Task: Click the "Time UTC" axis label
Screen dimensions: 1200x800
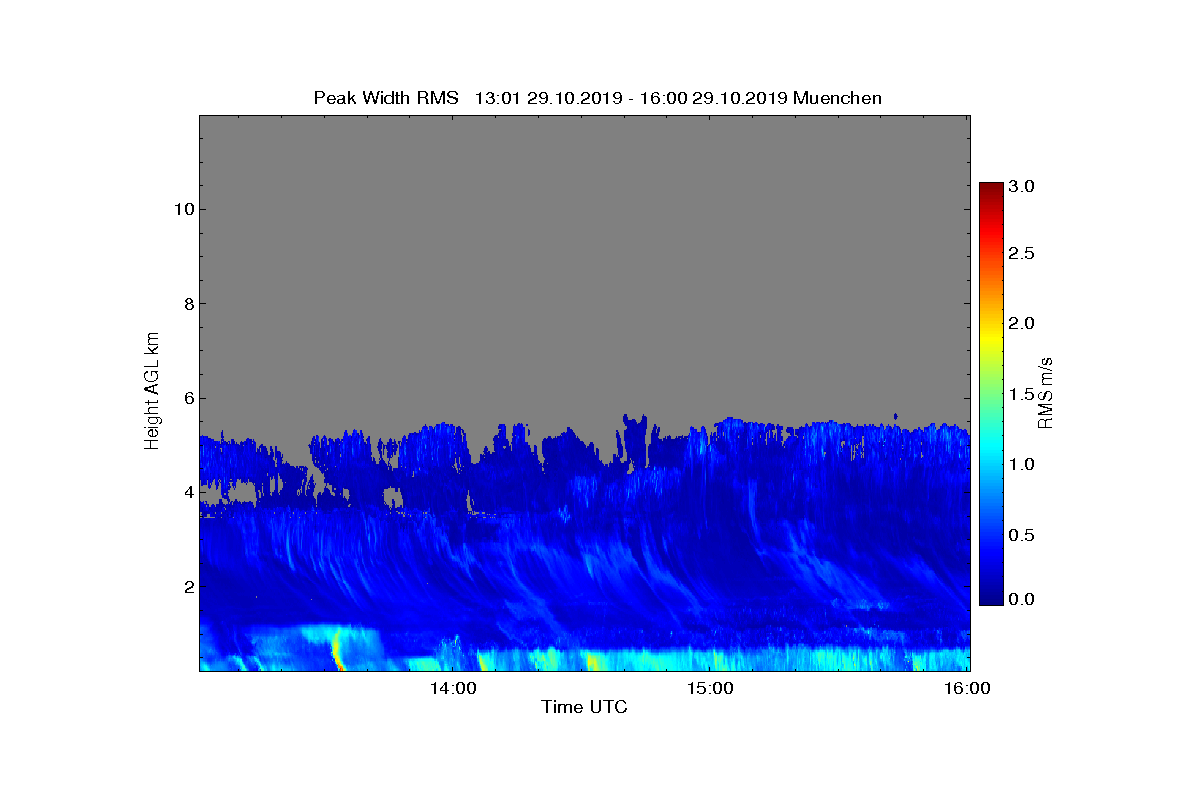Action: coord(585,708)
